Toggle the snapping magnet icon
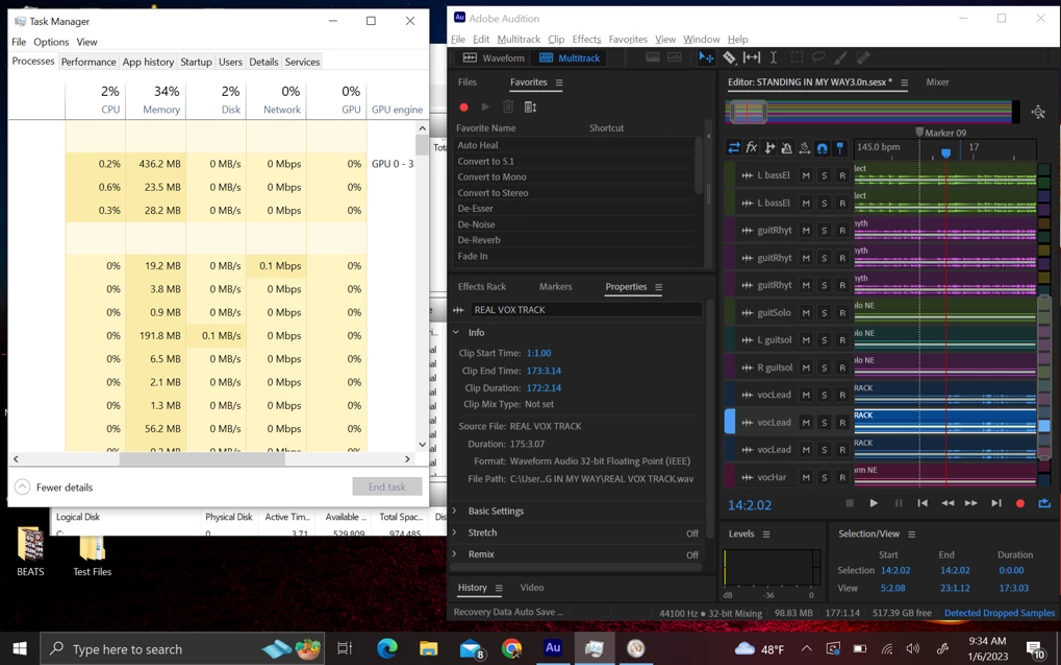 pos(822,147)
